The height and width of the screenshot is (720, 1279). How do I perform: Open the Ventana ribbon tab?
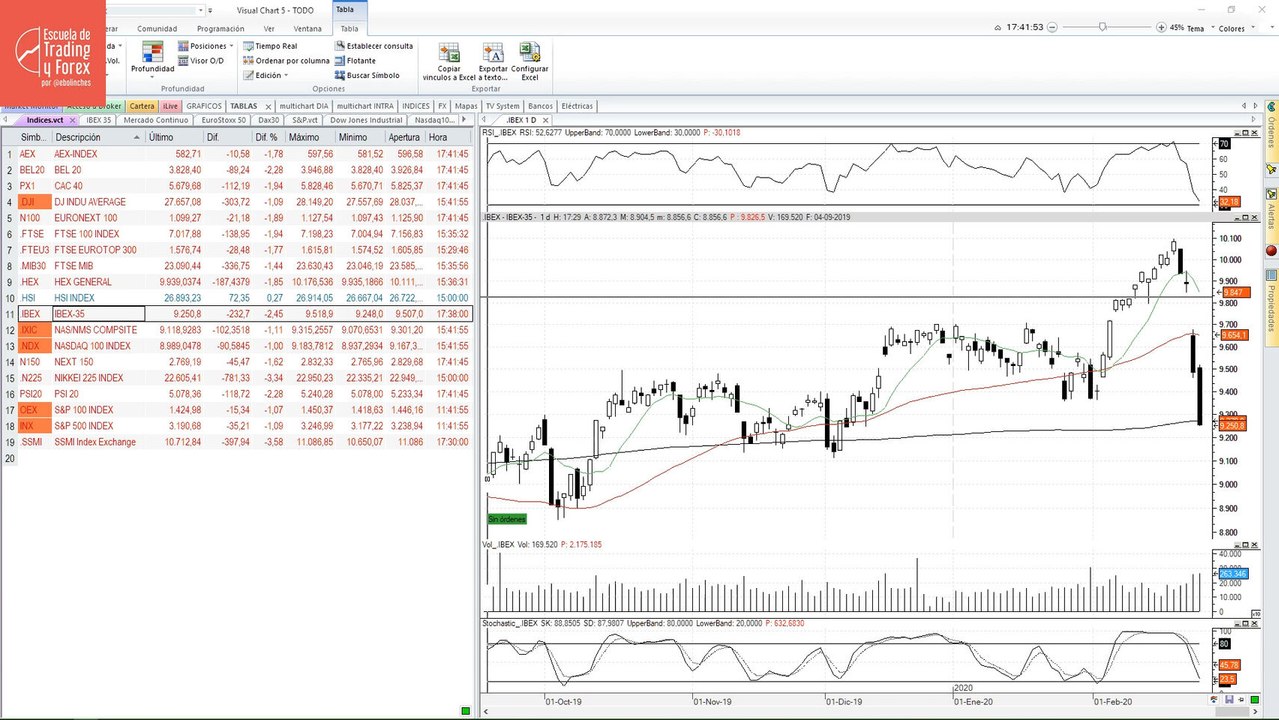click(x=307, y=28)
